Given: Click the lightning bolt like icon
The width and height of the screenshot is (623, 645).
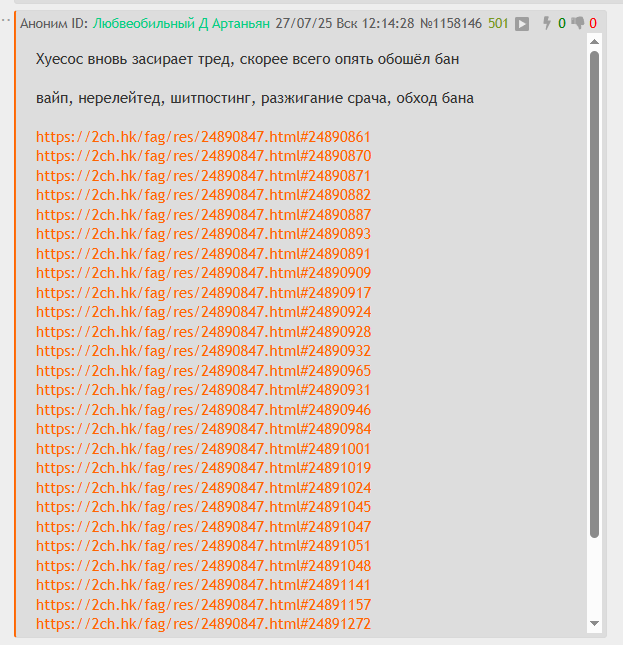Looking at the screenshot, I should pyautogui.click(x=547, y=23).
